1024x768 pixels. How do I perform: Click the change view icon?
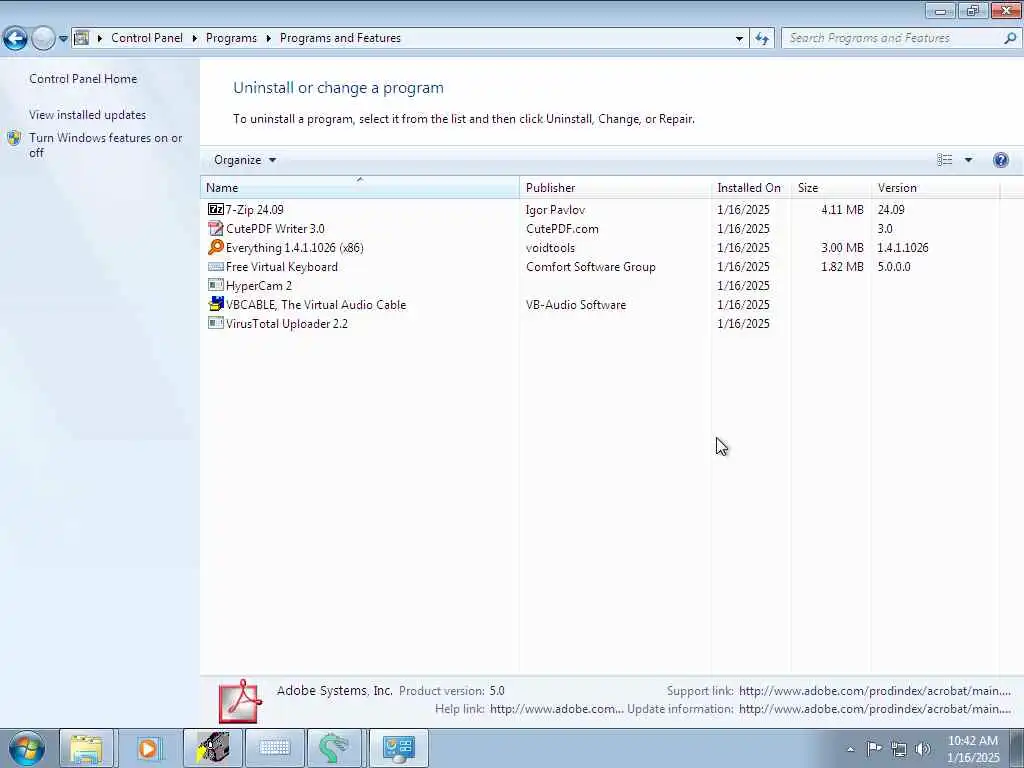[944, 160]
